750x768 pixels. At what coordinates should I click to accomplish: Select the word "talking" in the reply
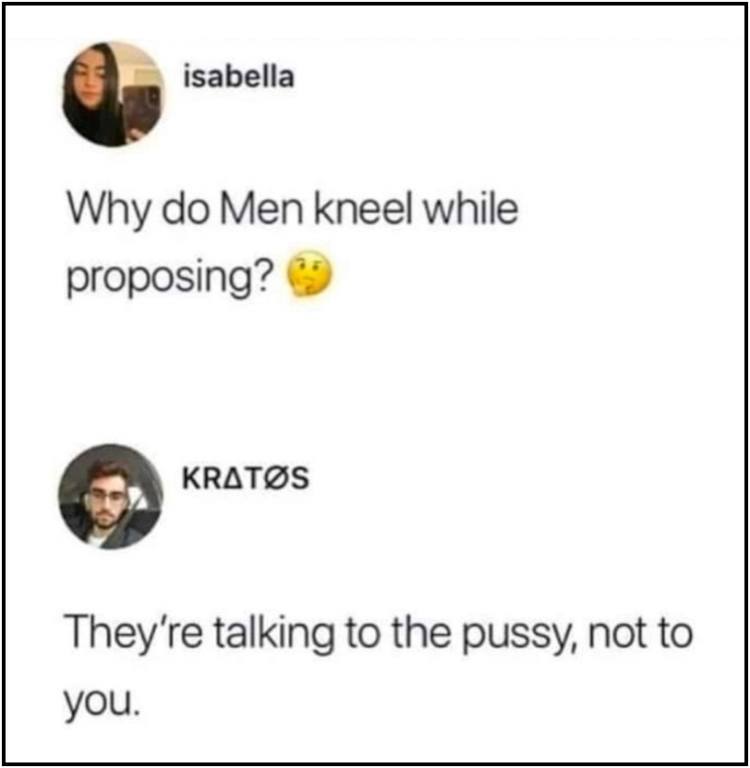(x=274, y=634)
